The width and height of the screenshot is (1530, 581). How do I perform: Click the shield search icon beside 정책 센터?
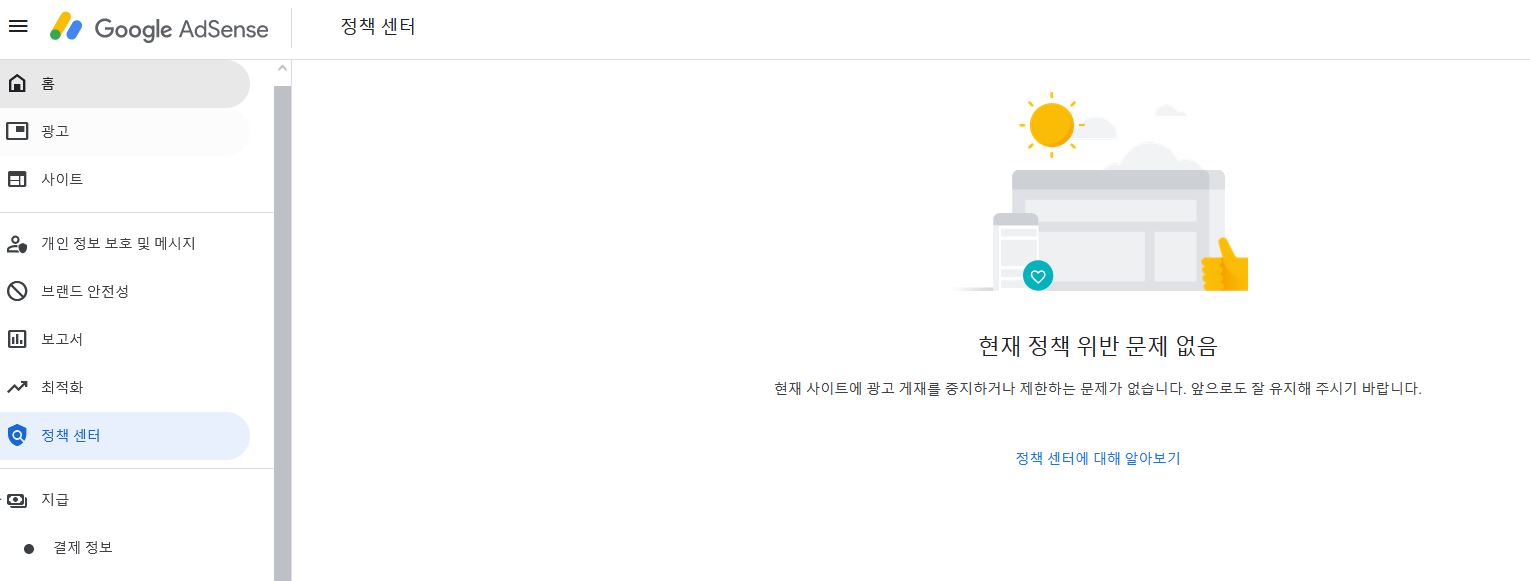click(x=17, y=435)
